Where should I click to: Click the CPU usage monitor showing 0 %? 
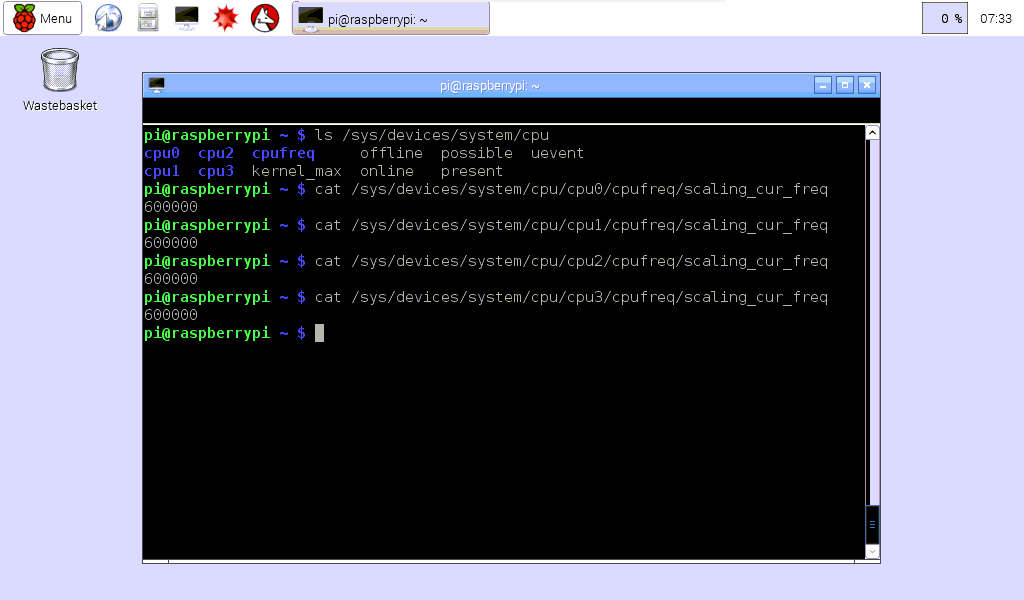pos(944,18)
